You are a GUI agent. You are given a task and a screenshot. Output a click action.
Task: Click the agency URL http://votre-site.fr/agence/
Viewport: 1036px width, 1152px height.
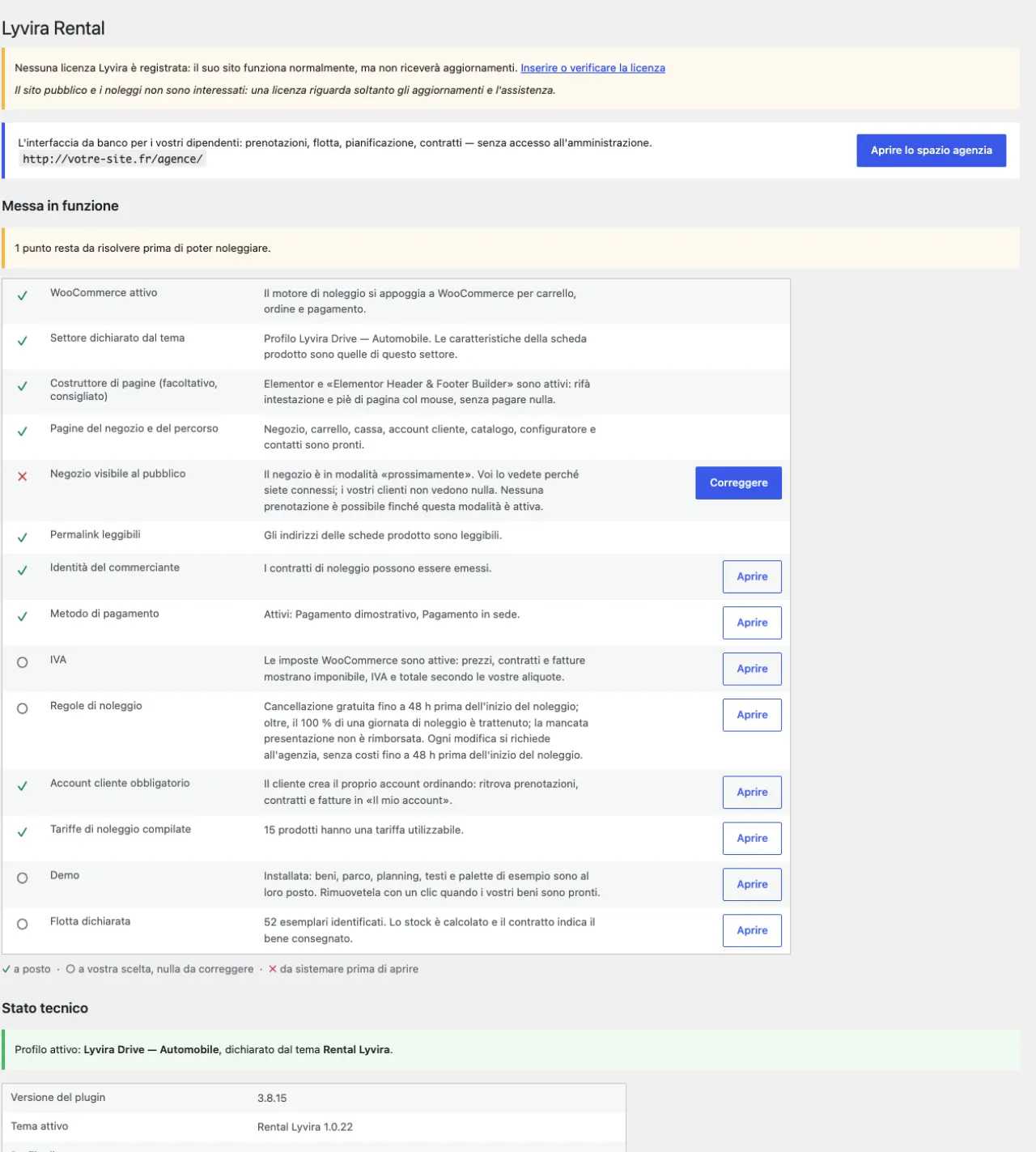(113, 159)
